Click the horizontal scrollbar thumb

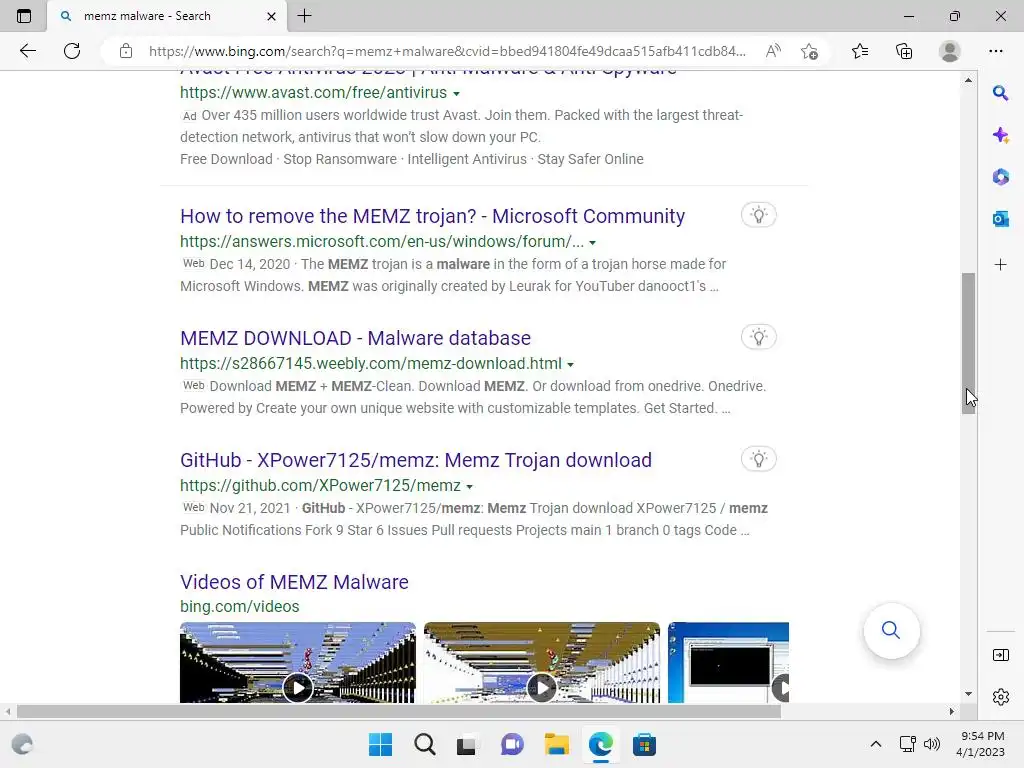tap(399, 712)
